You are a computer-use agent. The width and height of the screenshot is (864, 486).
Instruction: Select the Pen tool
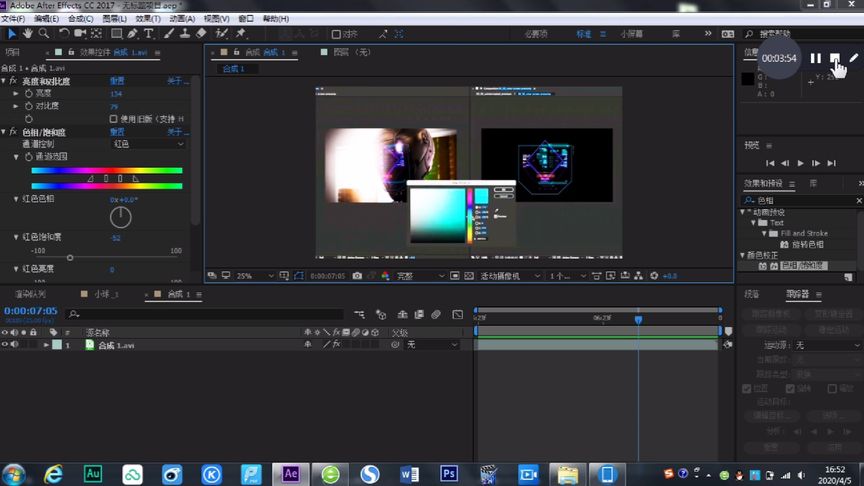[x=132, y=34]
